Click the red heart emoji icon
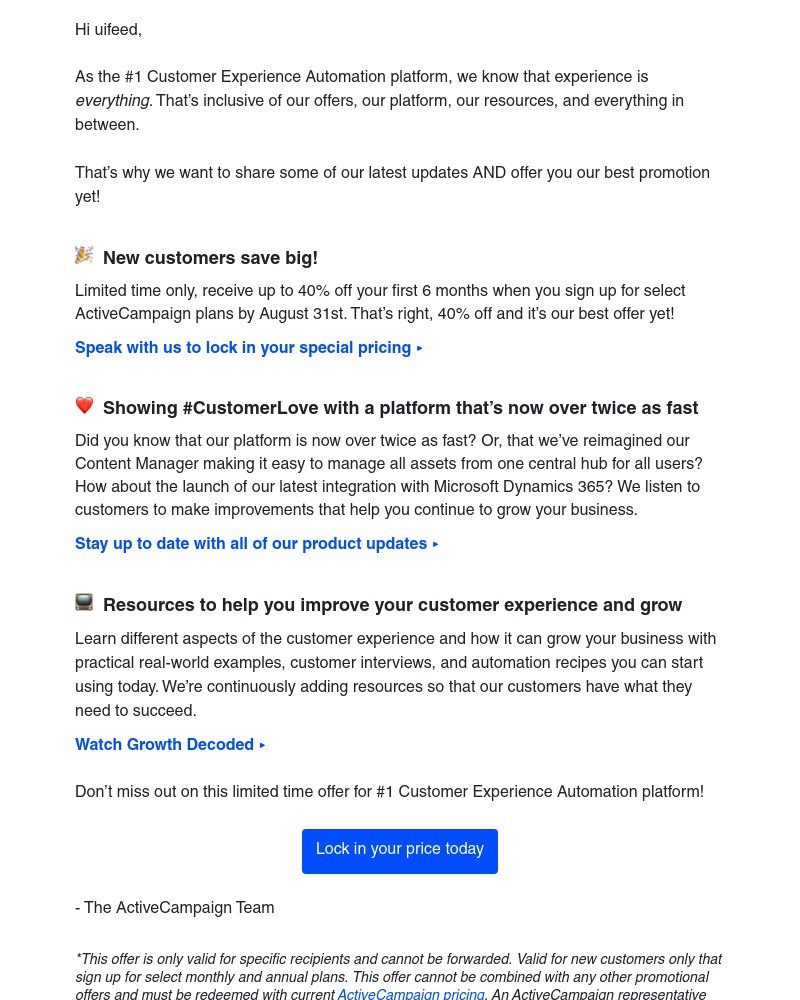 (x=84, y=406)
